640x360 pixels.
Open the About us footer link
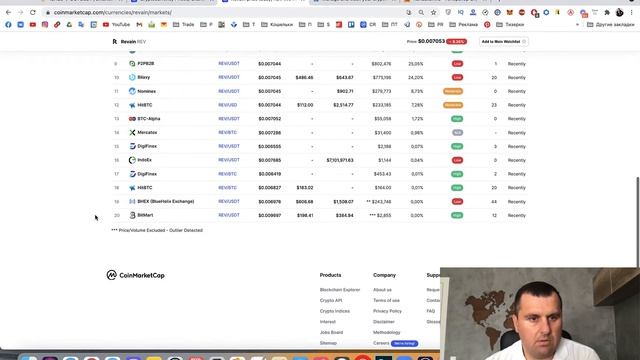tap(382, 290)
